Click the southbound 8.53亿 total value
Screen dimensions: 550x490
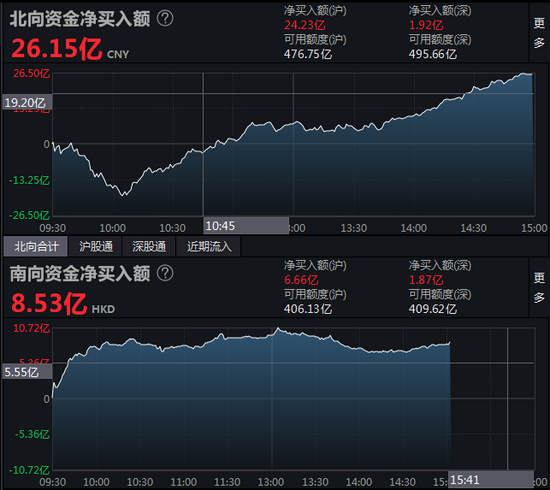(49, 303)
